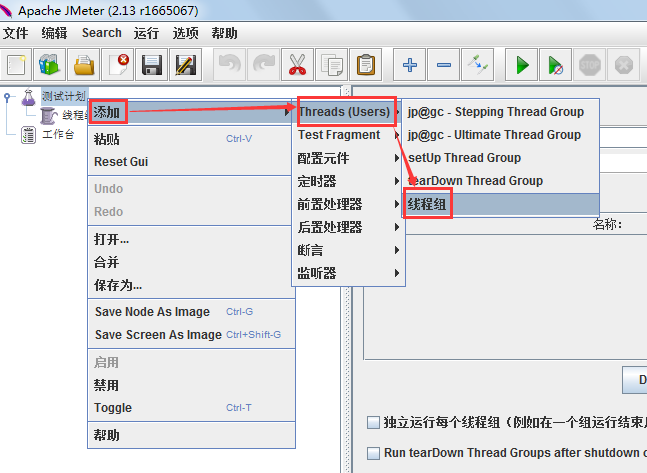Image resolution: width=647 pixels, height=473 pixels.
Task: Start the test with the green play icon
Action: pos(522,65)
